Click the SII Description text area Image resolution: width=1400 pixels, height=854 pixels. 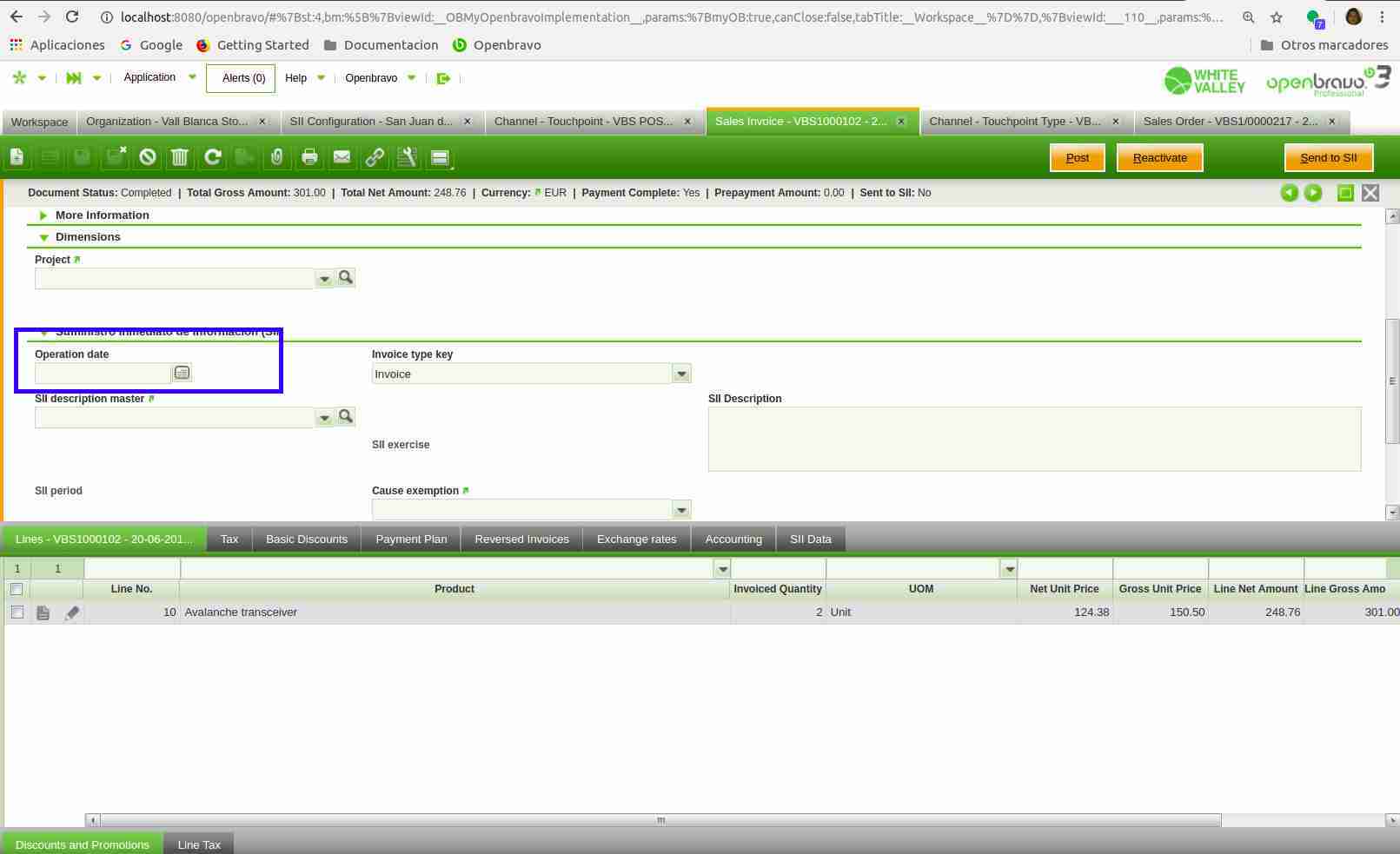click(1034, 439)
